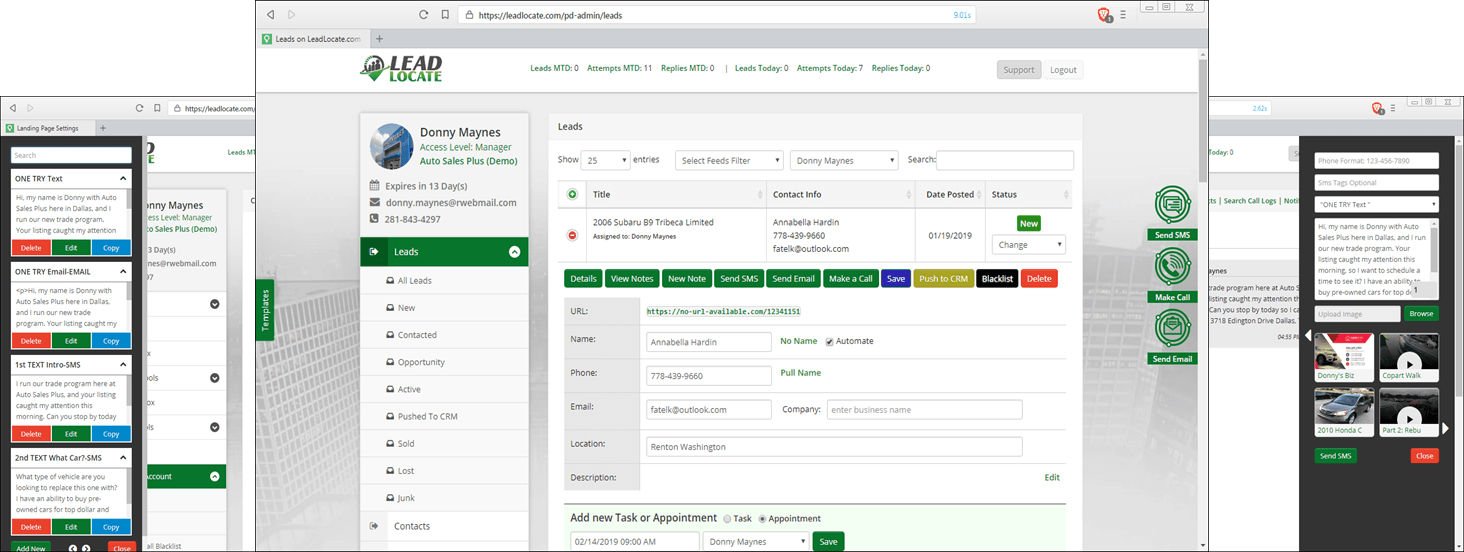Select Opportunity in the sidebar

point(421,362)
